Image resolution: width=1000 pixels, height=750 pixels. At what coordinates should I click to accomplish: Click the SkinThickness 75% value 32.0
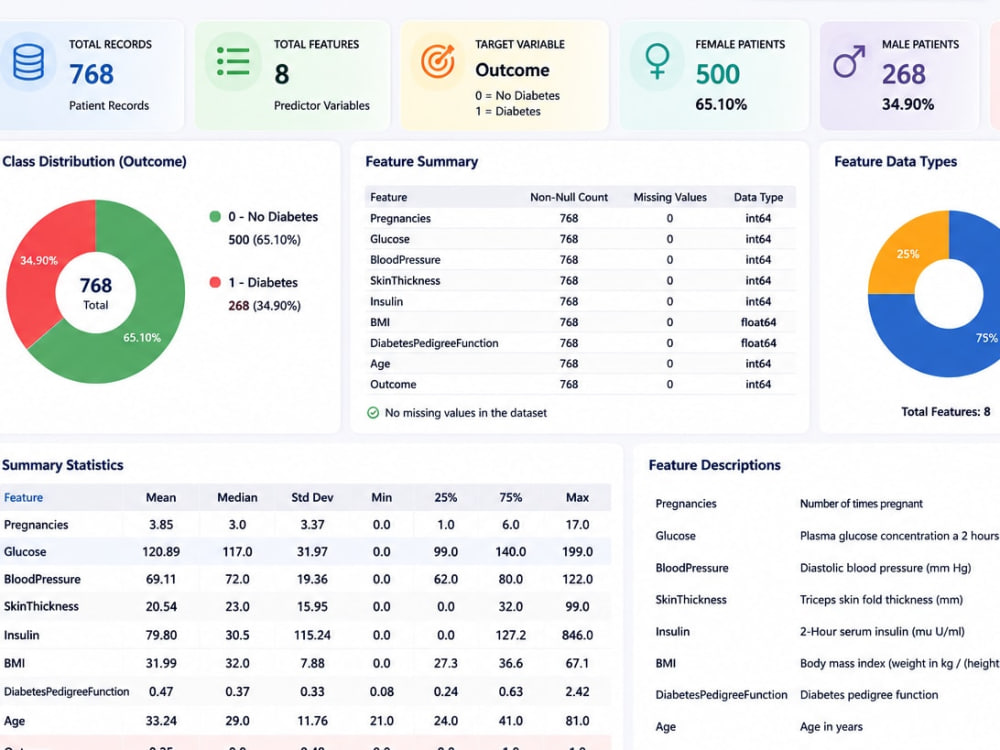(x=510, y=607)
